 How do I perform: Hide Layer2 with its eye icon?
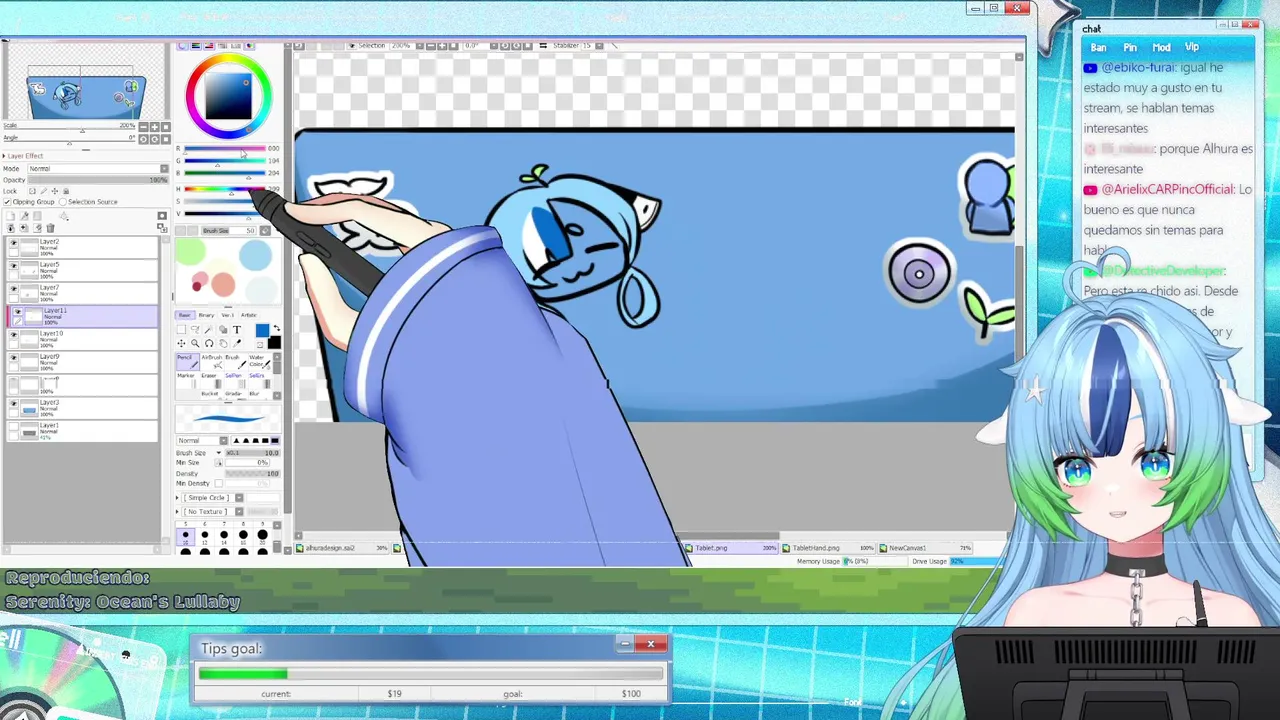(x=13, y=245)
